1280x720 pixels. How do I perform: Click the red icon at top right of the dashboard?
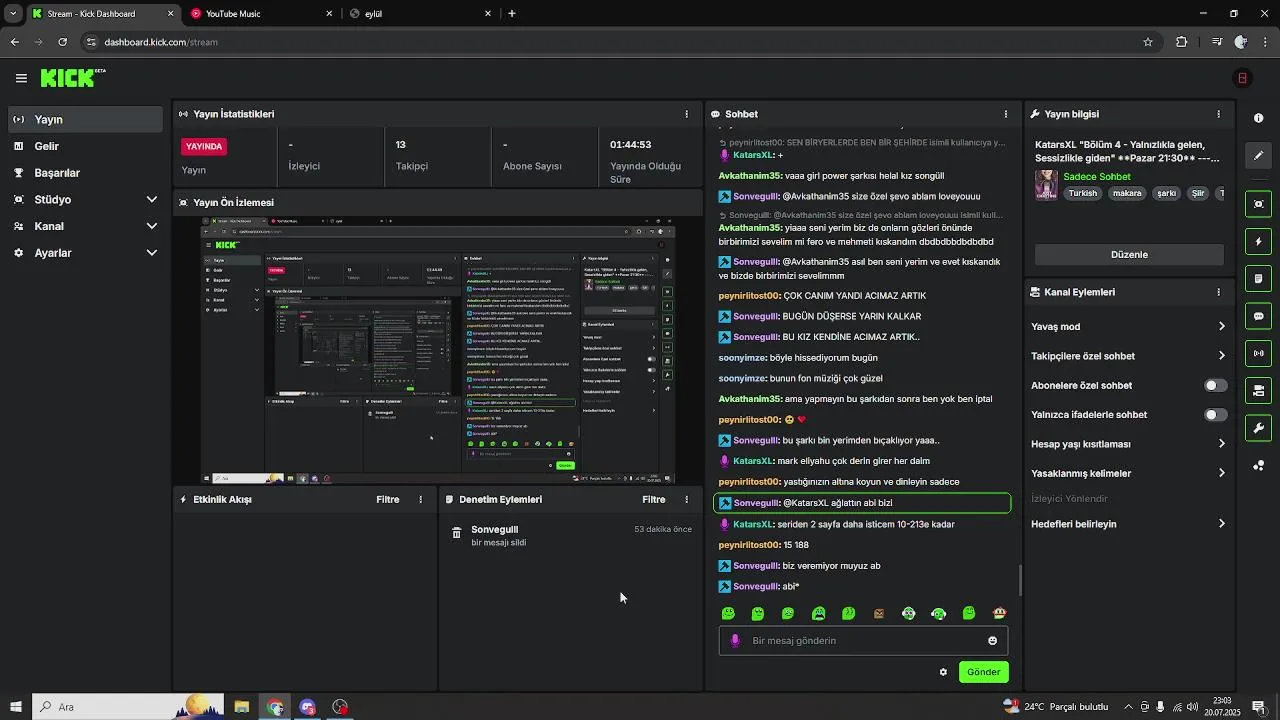click(1242, 78)
